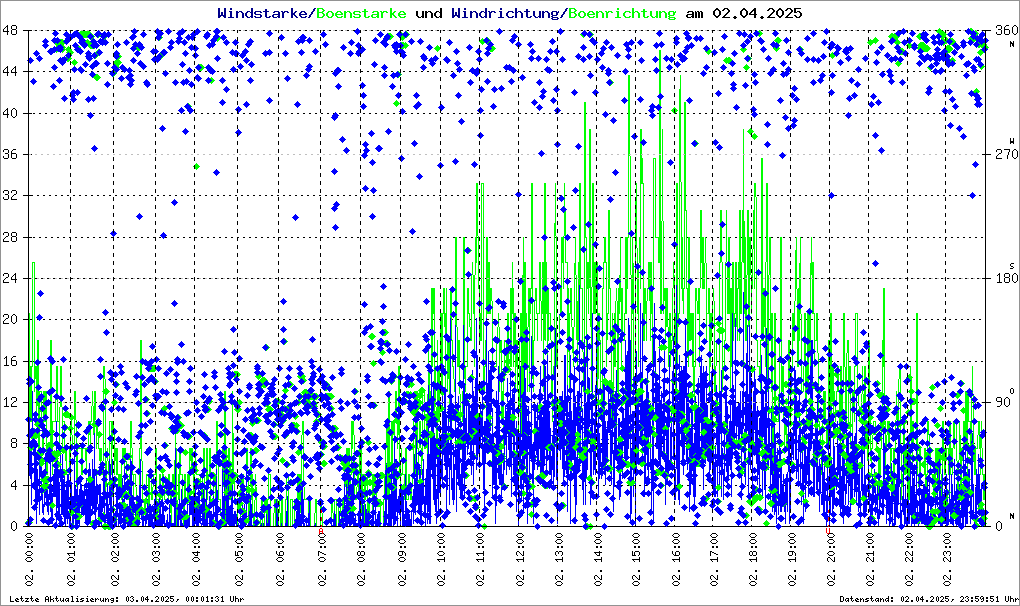The height and width of the screenshot is (606, 1020).
Task: Click the time label '02. 21:00'
Action: coord(872,559)
